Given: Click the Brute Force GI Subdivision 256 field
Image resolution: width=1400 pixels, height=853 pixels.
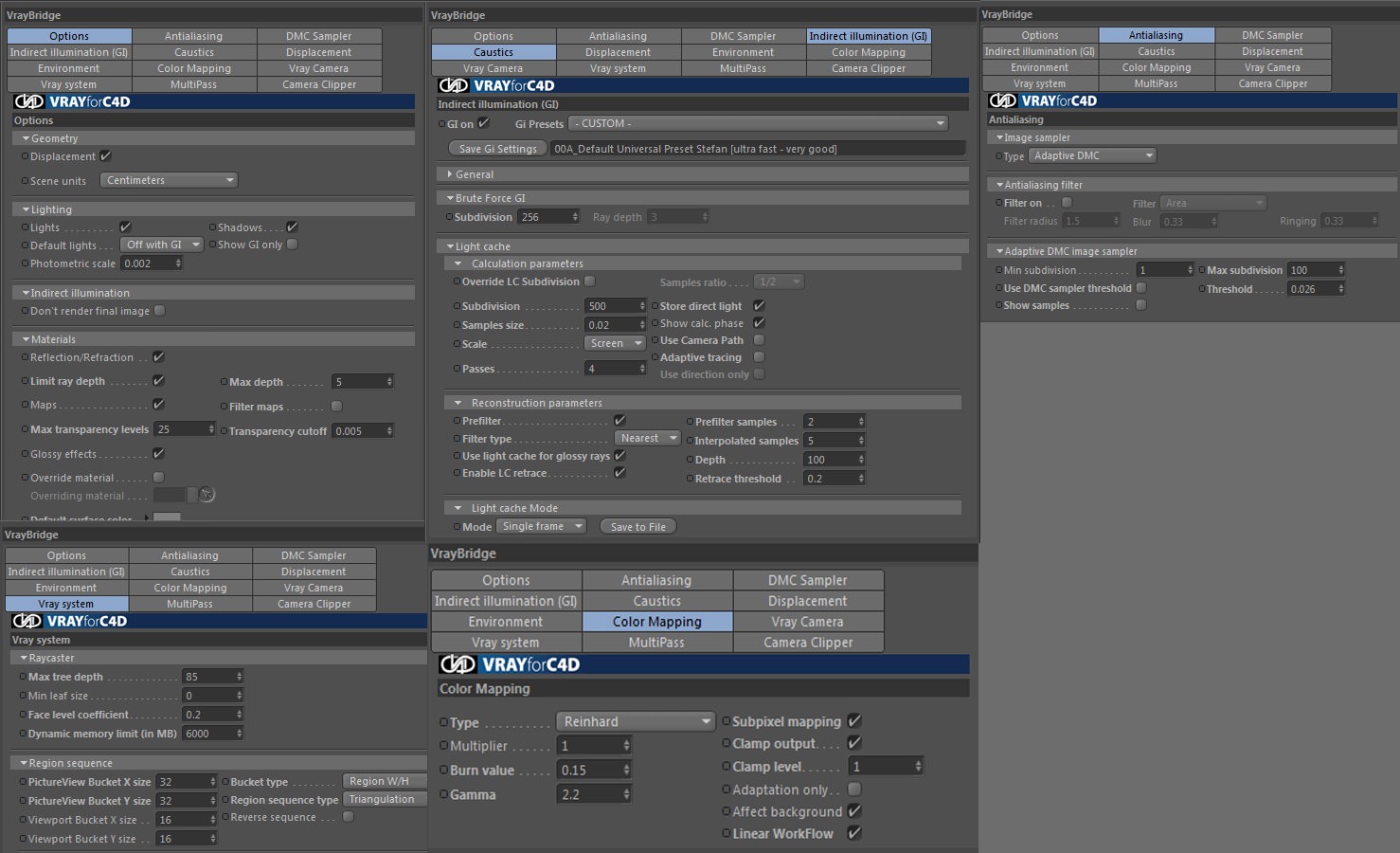Looking at the screenshot, I should coord(544,217).
